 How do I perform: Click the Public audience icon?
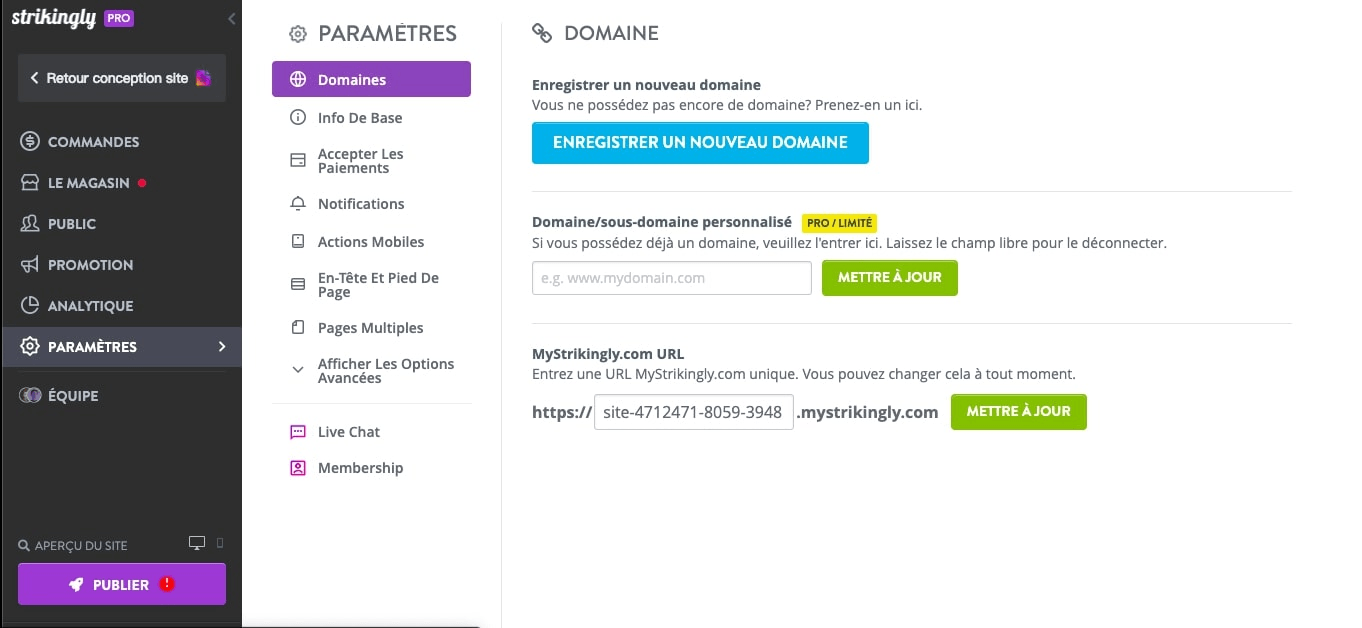click(30, 223)
